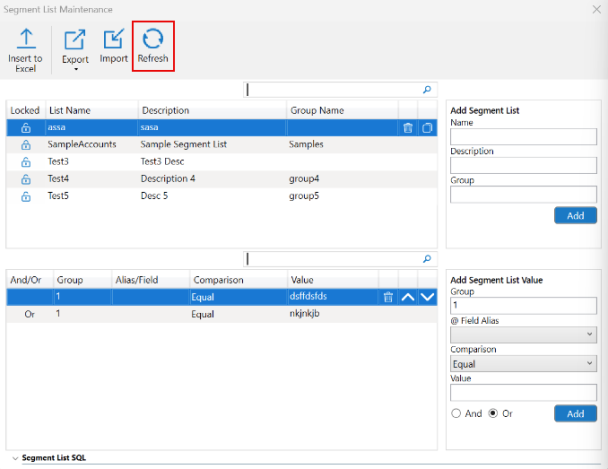Move the selected value row down

pyautogui.click(x=428, y=297)
